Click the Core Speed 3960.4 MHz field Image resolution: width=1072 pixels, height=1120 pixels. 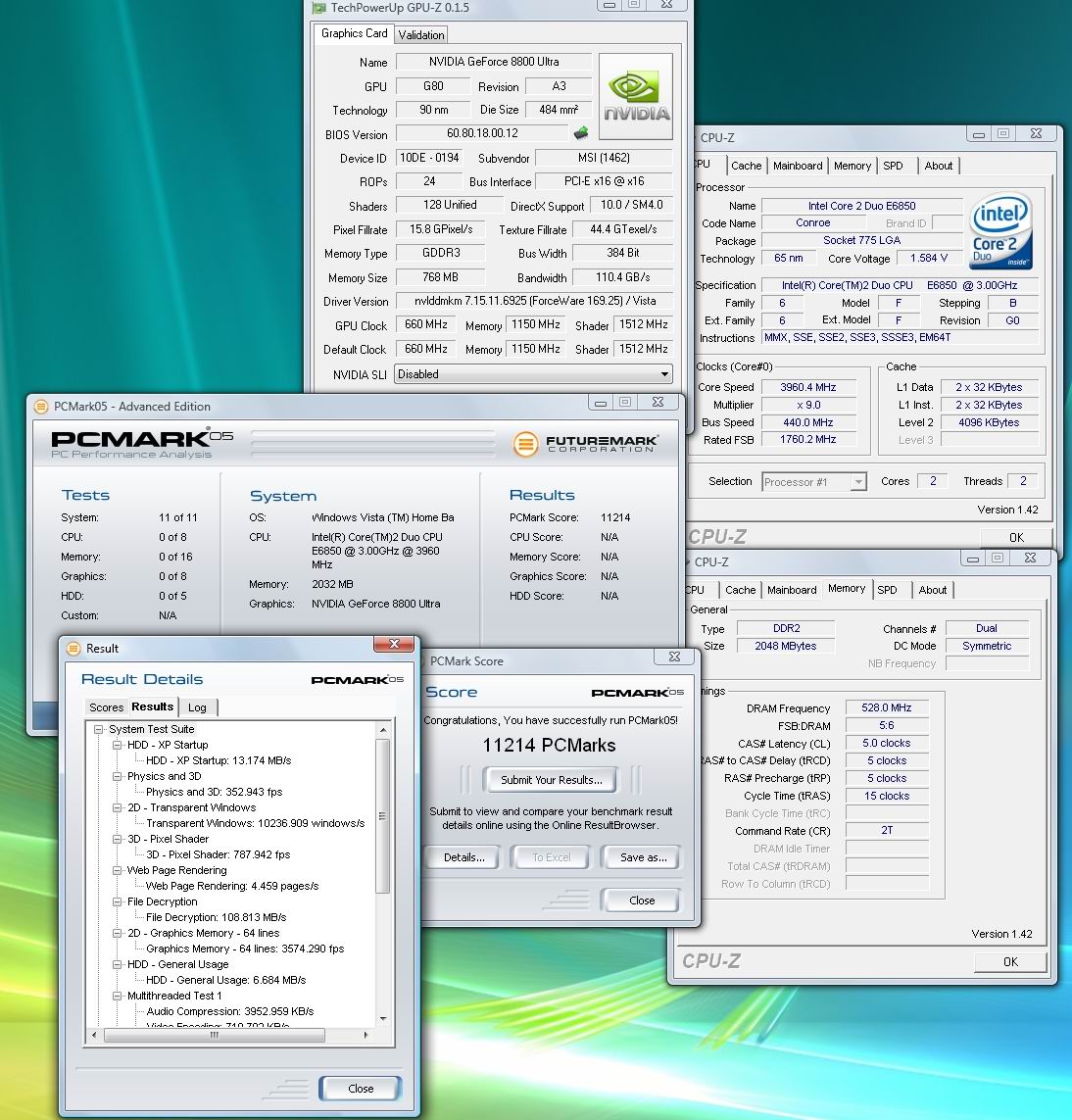tap(807, 387)
